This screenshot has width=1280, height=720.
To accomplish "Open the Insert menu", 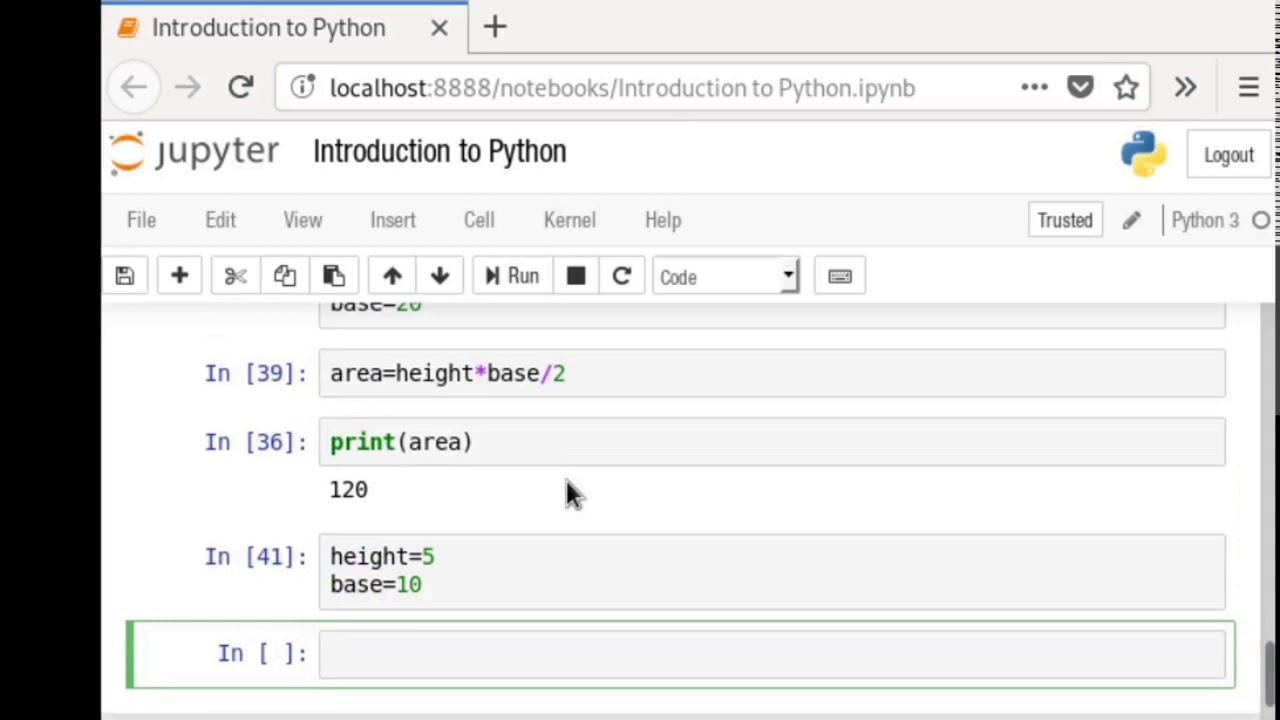I will click(x=393, y=220).
